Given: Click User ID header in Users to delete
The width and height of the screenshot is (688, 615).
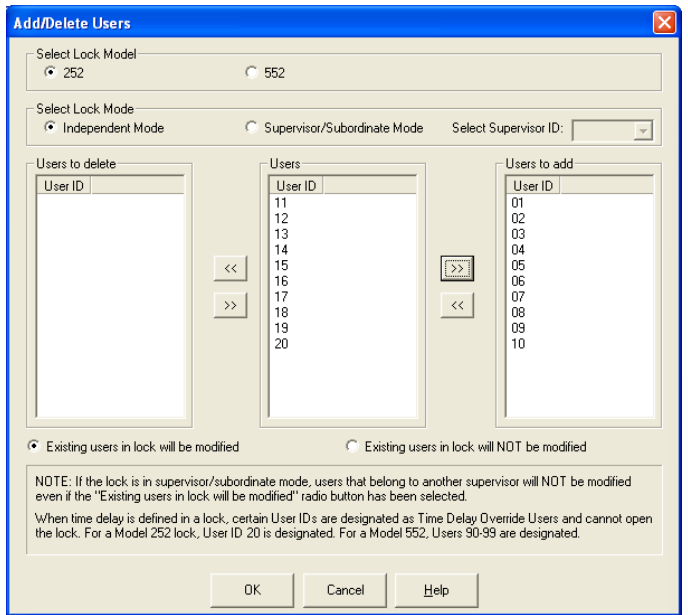Looking at the screenshot, I should click(64, 186).
